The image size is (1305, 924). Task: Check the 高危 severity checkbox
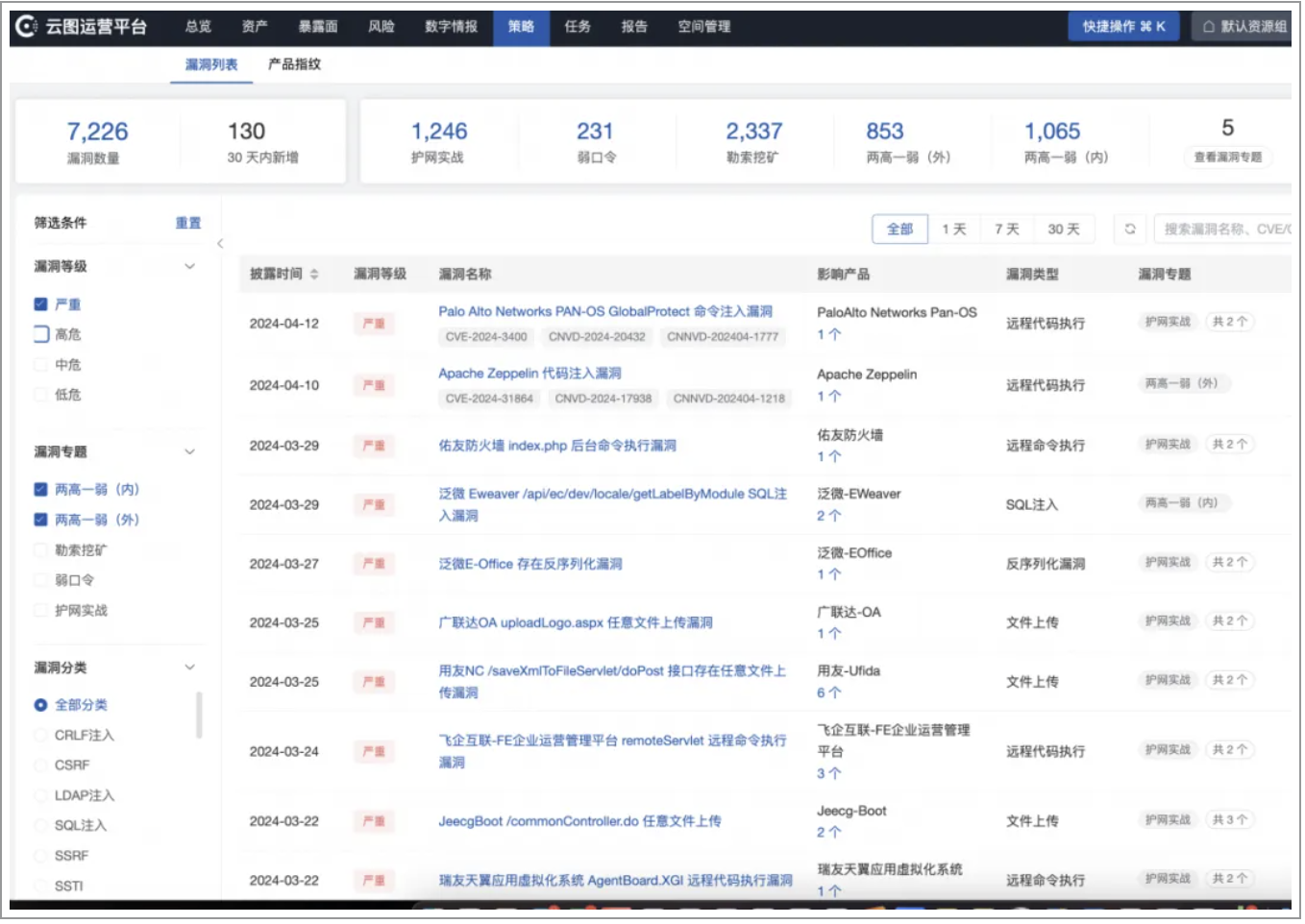click(39, 334)
